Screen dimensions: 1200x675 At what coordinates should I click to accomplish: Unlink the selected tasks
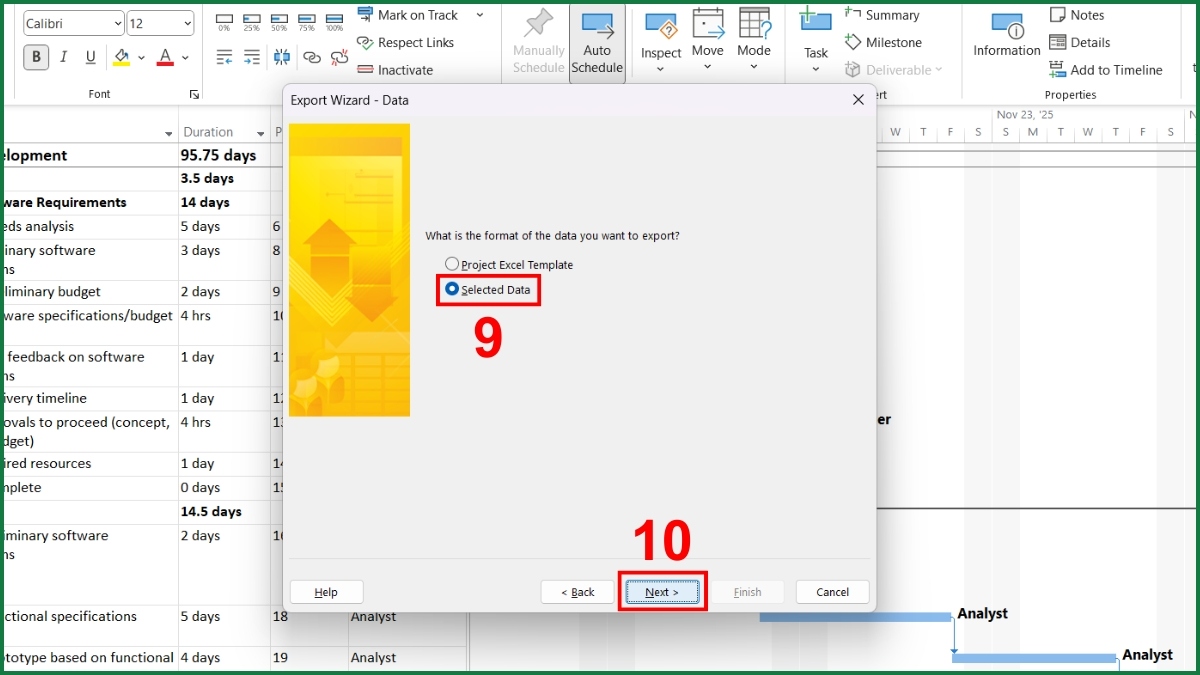(340, 57)
